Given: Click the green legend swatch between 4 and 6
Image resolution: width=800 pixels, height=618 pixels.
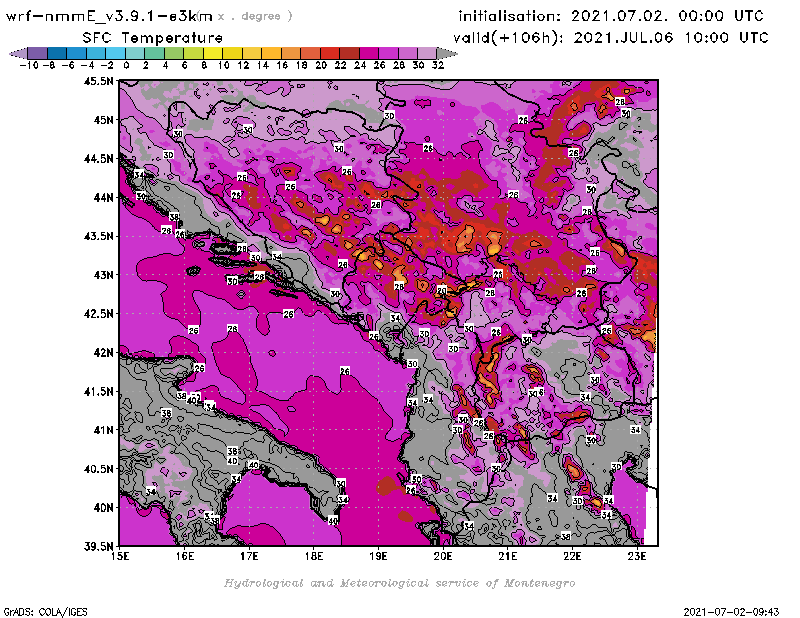Looking at the screenshot, I should (174, 53).
